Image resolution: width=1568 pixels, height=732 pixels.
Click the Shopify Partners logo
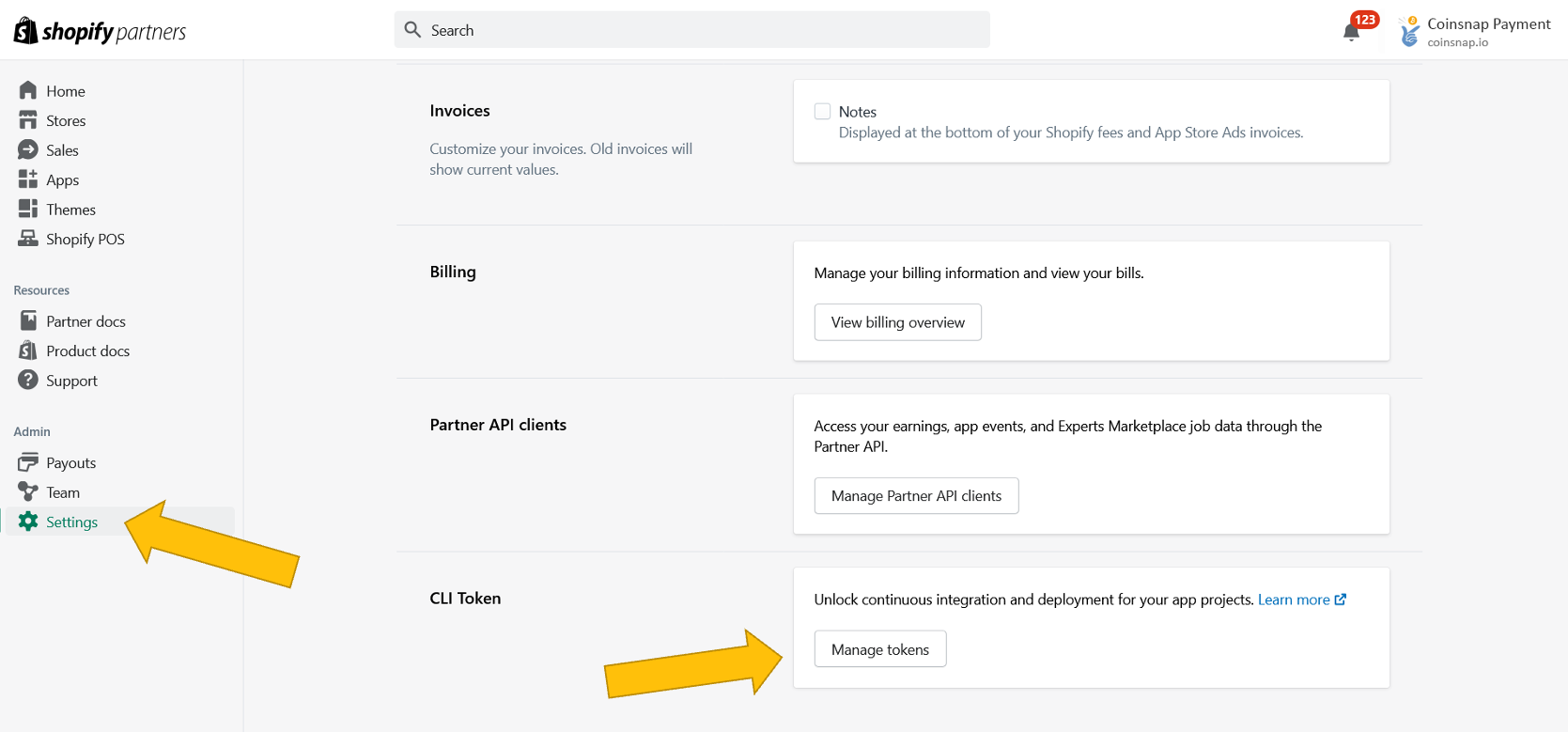[100, 31]
